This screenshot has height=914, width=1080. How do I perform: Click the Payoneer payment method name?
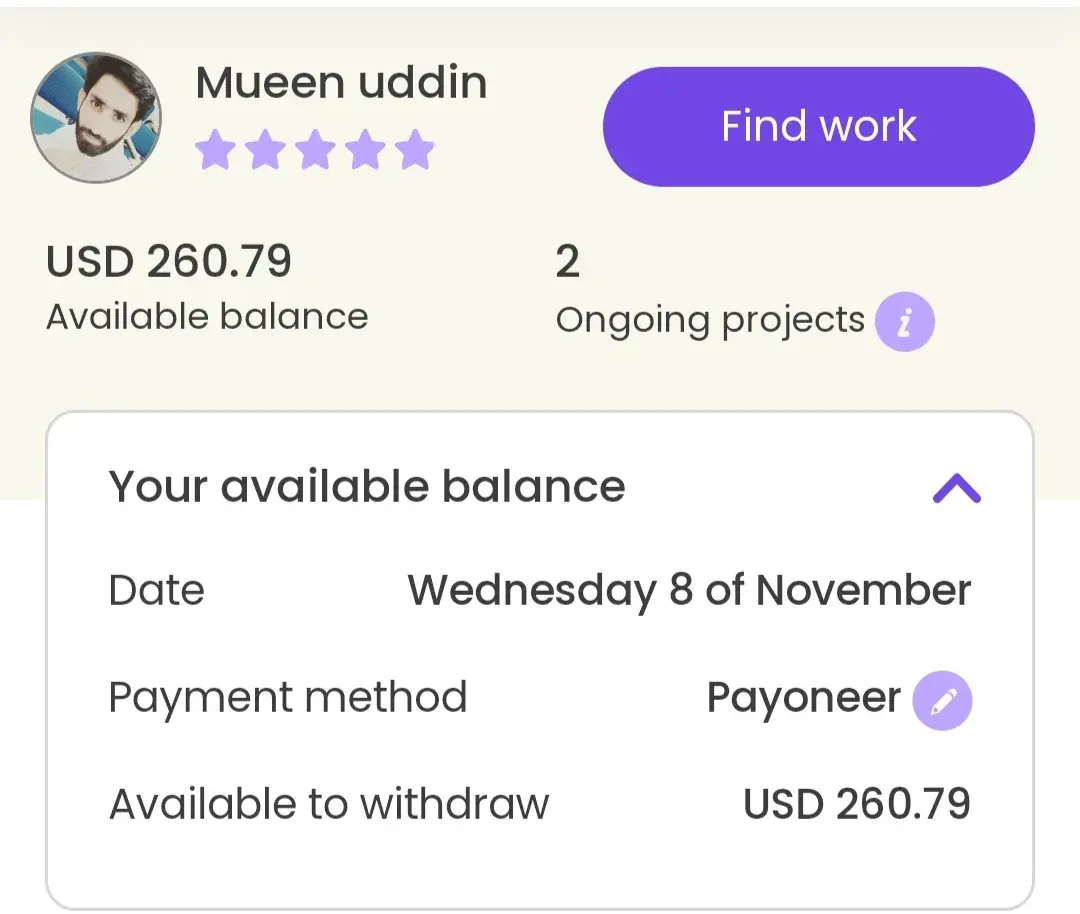(x=803, y=698)
